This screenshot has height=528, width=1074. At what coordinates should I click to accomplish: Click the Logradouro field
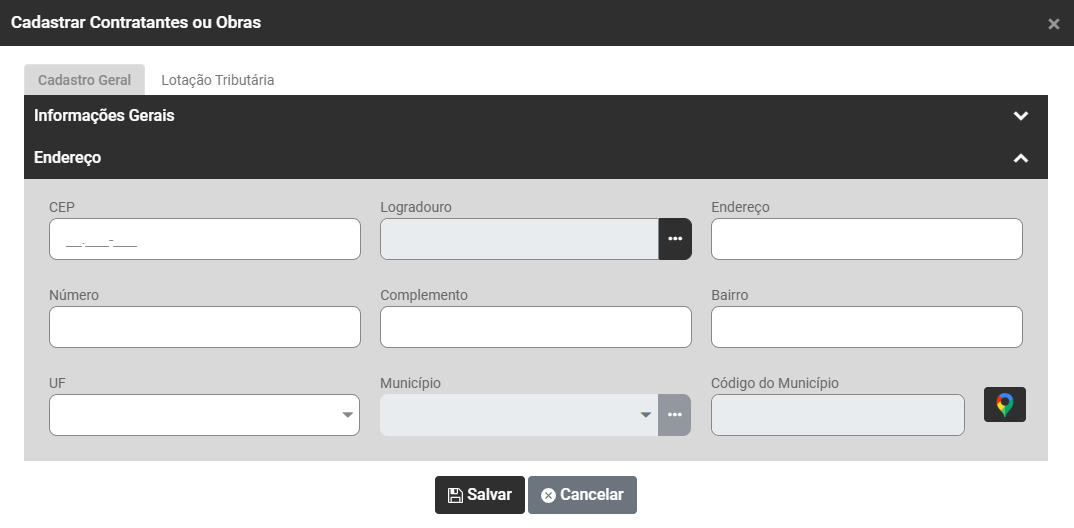coord(519,239)
